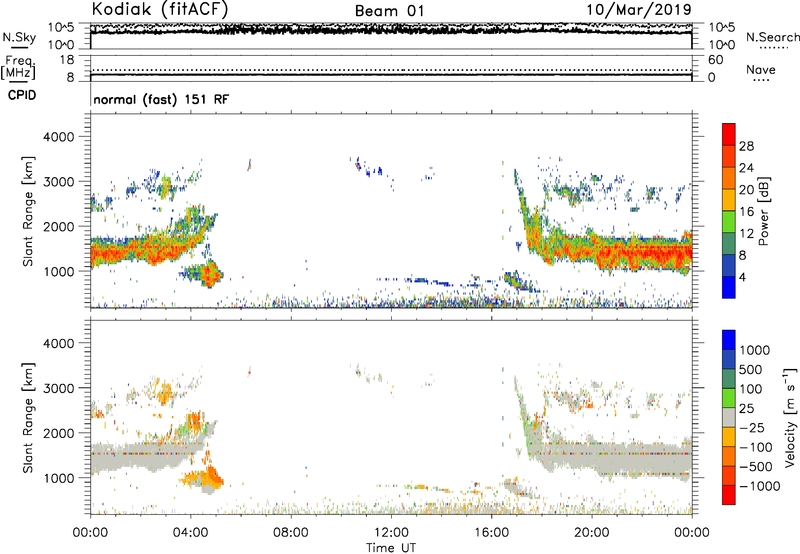The image size is (800, 554).
Task: Click the blue top of velocity colorbar
Action: tap(729, 340)
